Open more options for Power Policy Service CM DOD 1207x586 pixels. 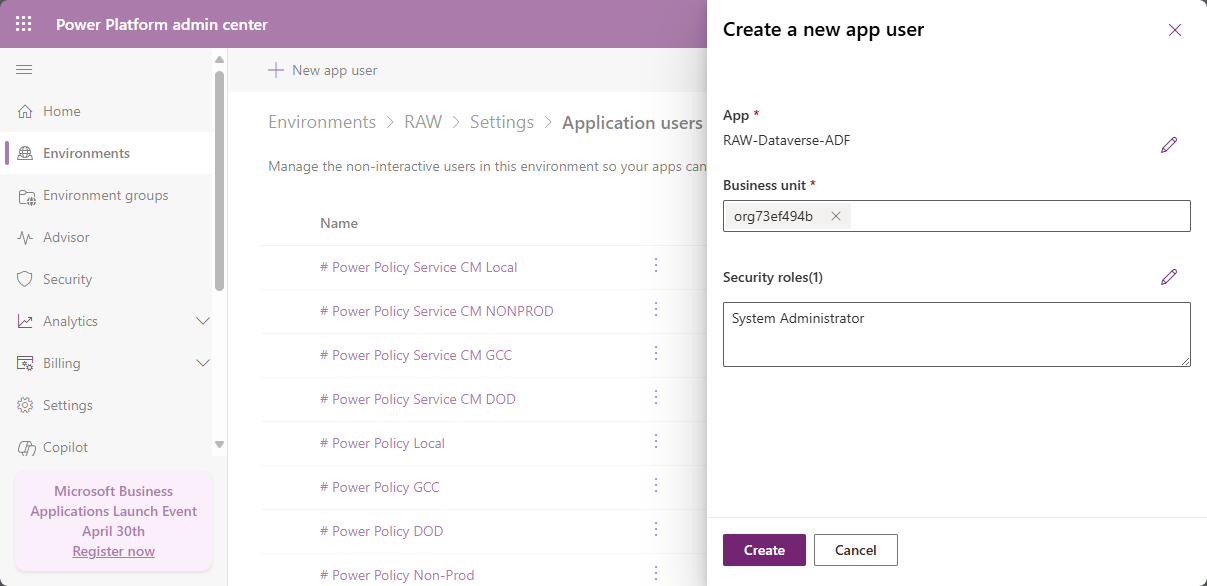point(656,397)
